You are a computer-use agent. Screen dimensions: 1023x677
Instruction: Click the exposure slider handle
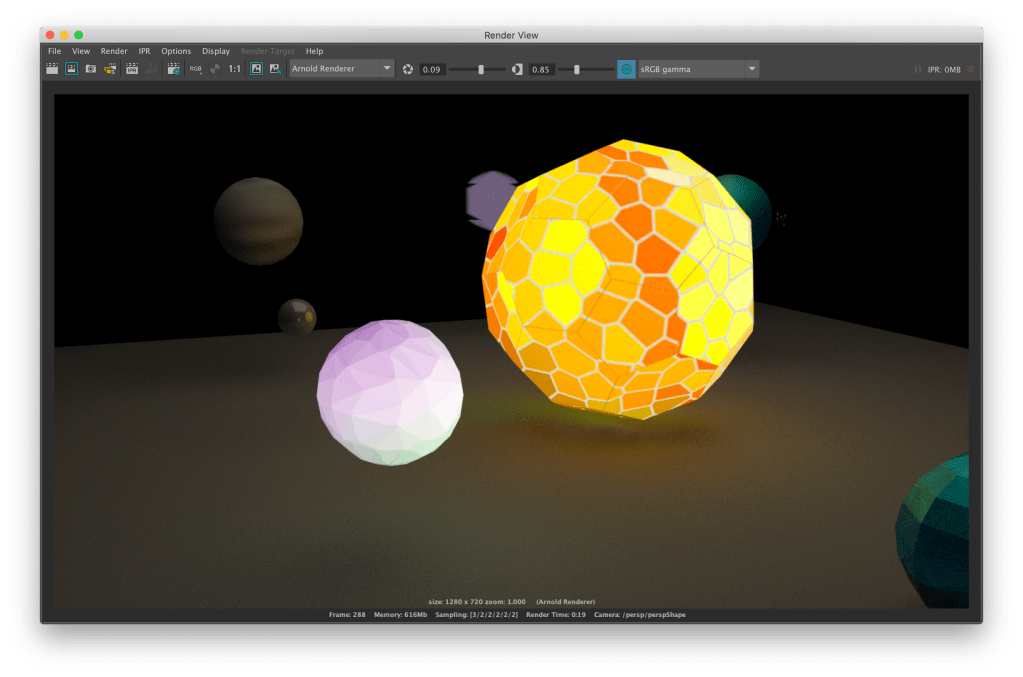(x=481, y=69)
